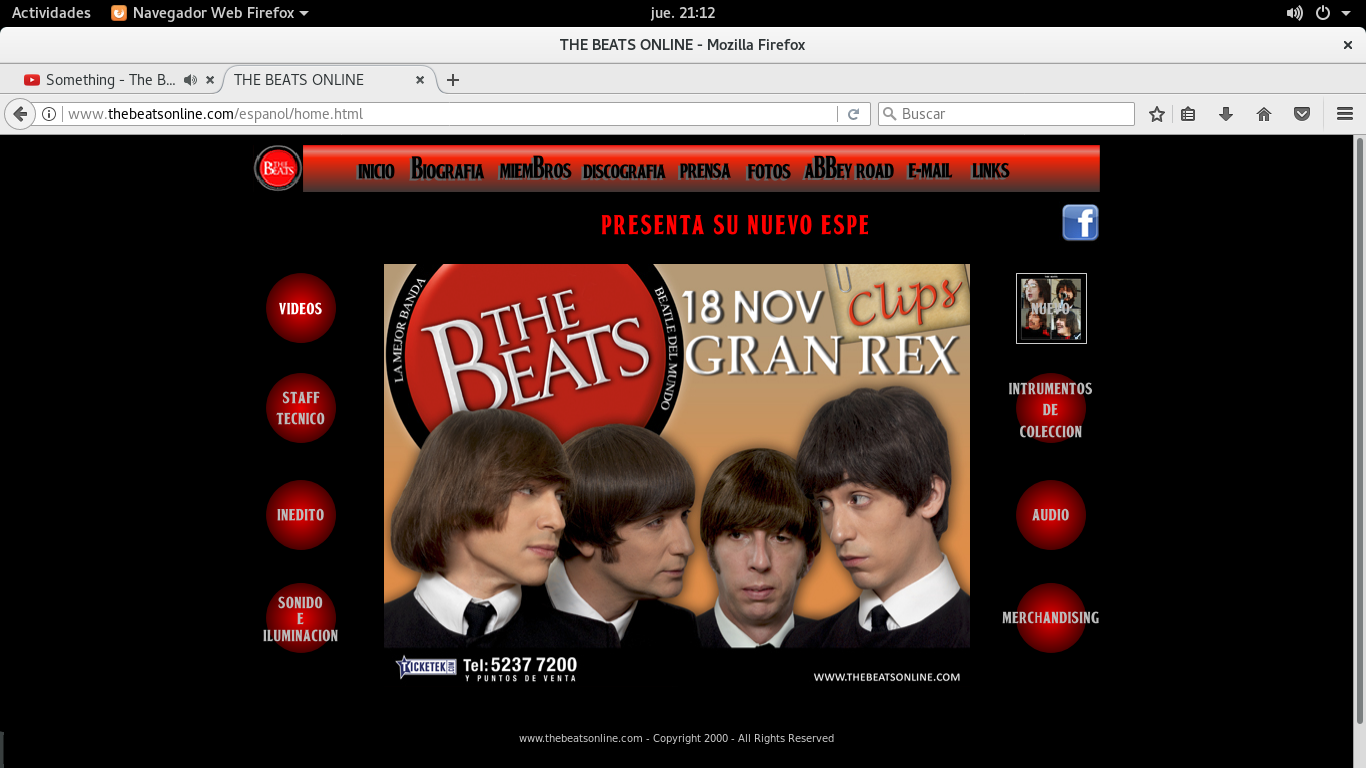Image resolution: width=1366 pixels, height=768 pixels.
Task: Expand the system status dropdown arrow
Action: point(1346,13)
